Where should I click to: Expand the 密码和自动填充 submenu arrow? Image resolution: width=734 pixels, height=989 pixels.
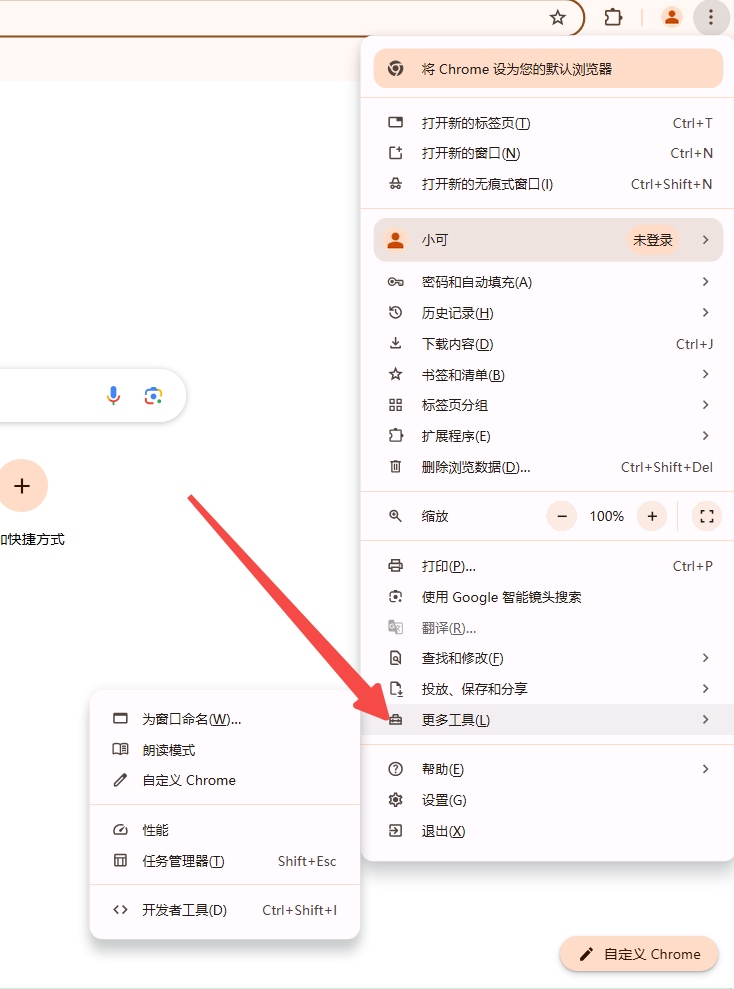[706, 281]
